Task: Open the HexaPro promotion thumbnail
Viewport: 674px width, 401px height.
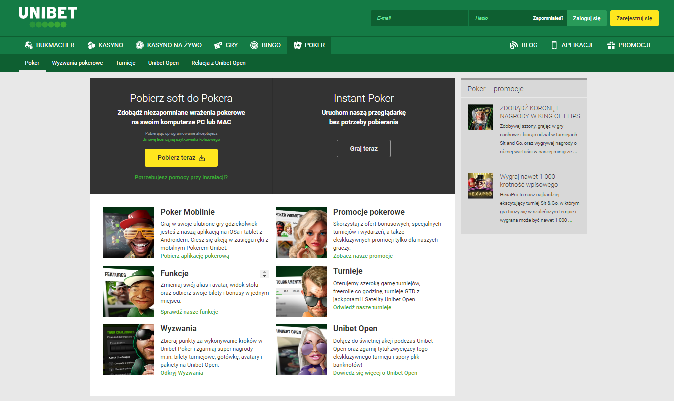Action: tap(481, 186)
